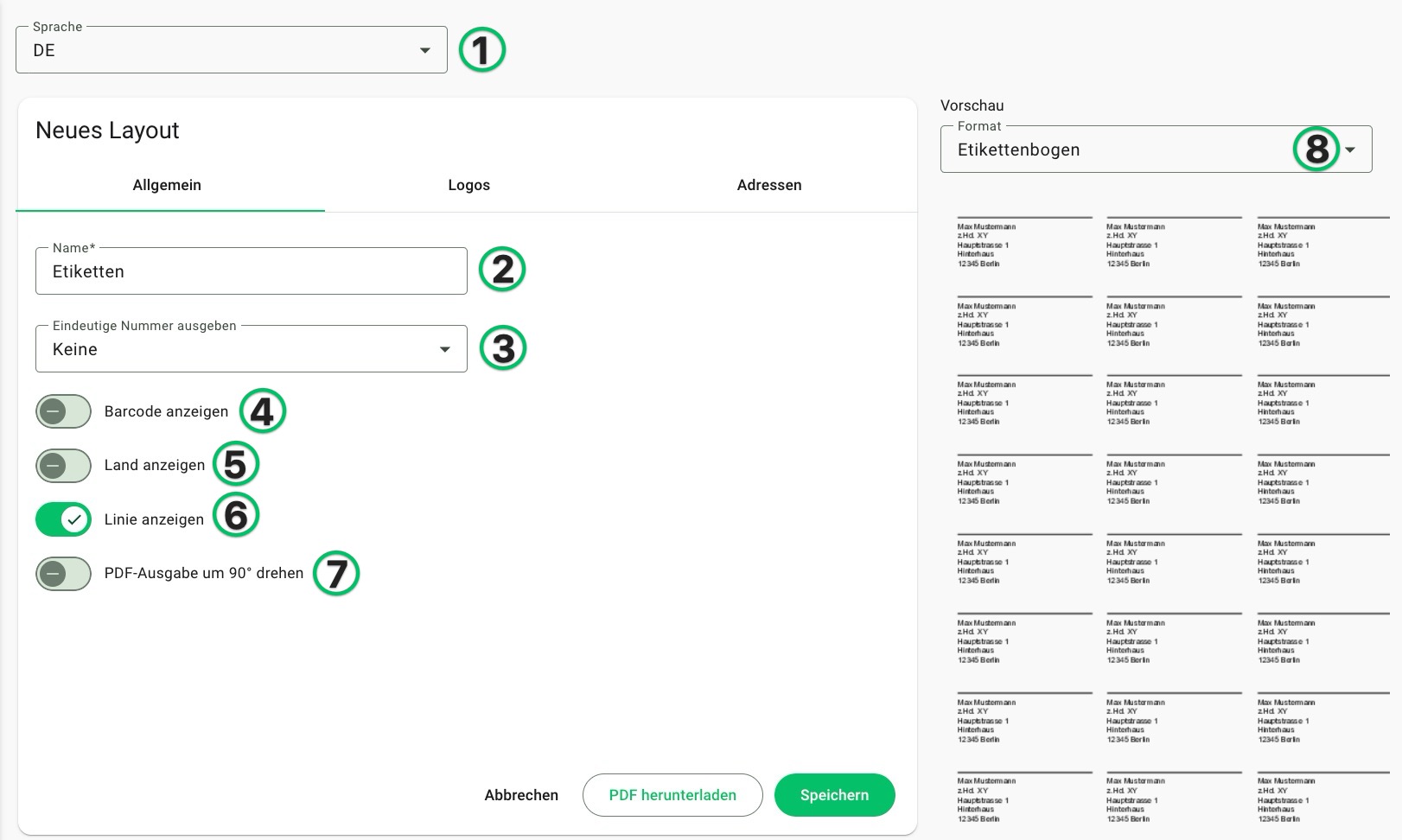This screenshot has height=840, width=1402.
Task: Click the Neues Layout heading
Action: tap(107, 130)
